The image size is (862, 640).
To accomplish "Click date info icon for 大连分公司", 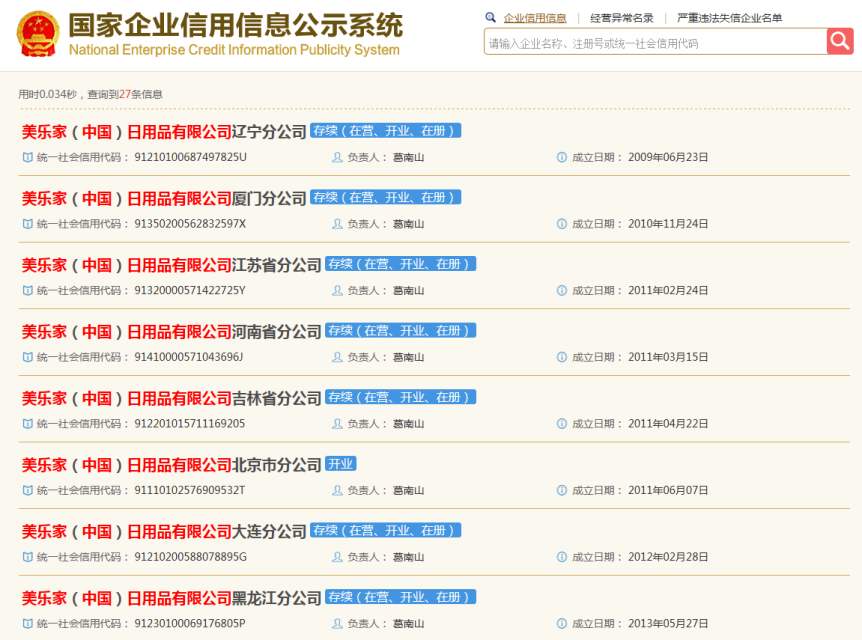I will click(561, 557).
